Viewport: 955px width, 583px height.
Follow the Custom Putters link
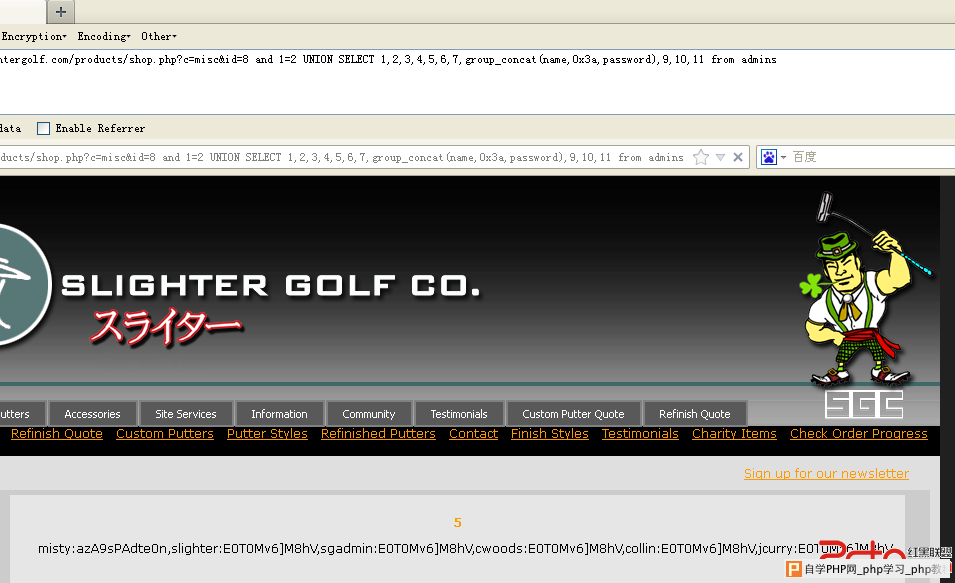[165, 434]
